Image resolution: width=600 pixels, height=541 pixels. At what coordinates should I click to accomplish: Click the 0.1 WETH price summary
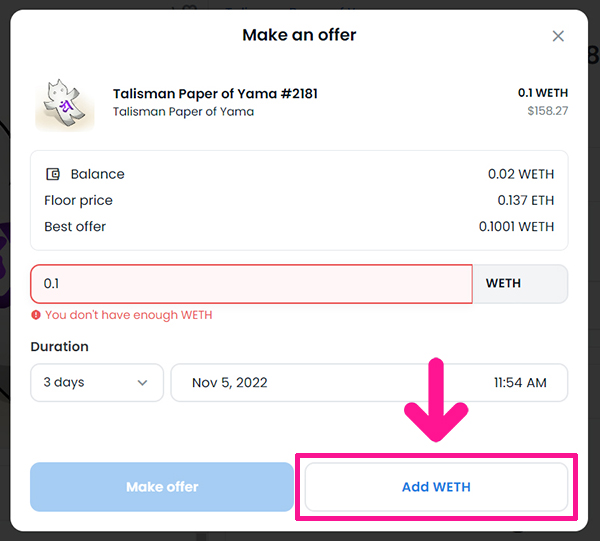pos(543,93)
